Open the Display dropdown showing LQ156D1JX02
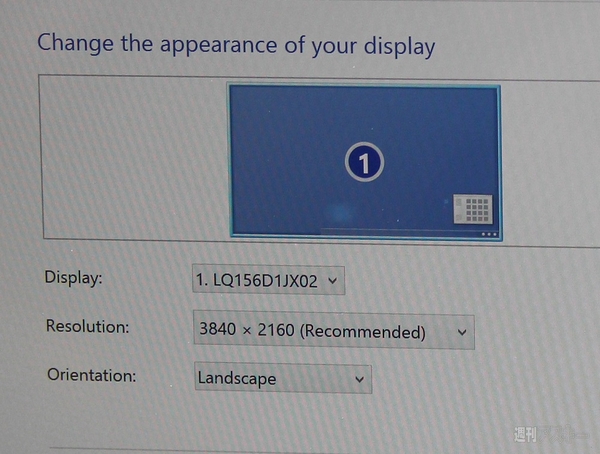Viewport: 600px width, 454px height. (268, 280)
